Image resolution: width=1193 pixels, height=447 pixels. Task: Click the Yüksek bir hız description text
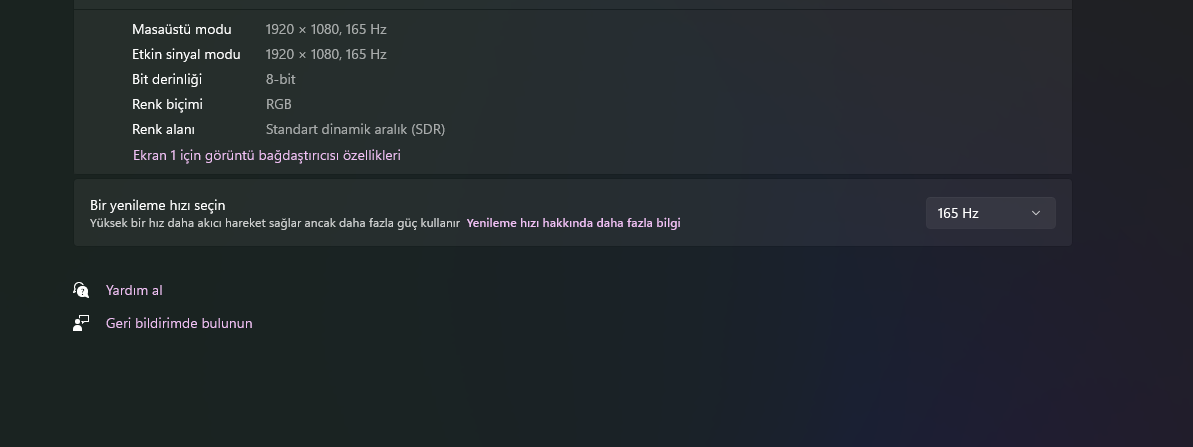pos(274,223)
